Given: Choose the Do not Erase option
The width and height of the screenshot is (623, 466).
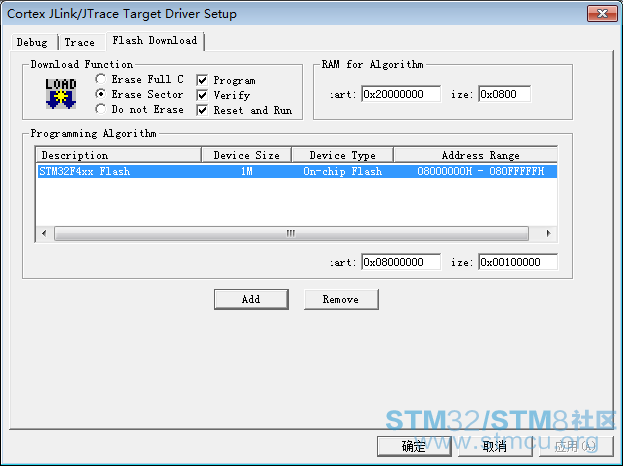Looking at the screenshot, I should coord(101,109).
